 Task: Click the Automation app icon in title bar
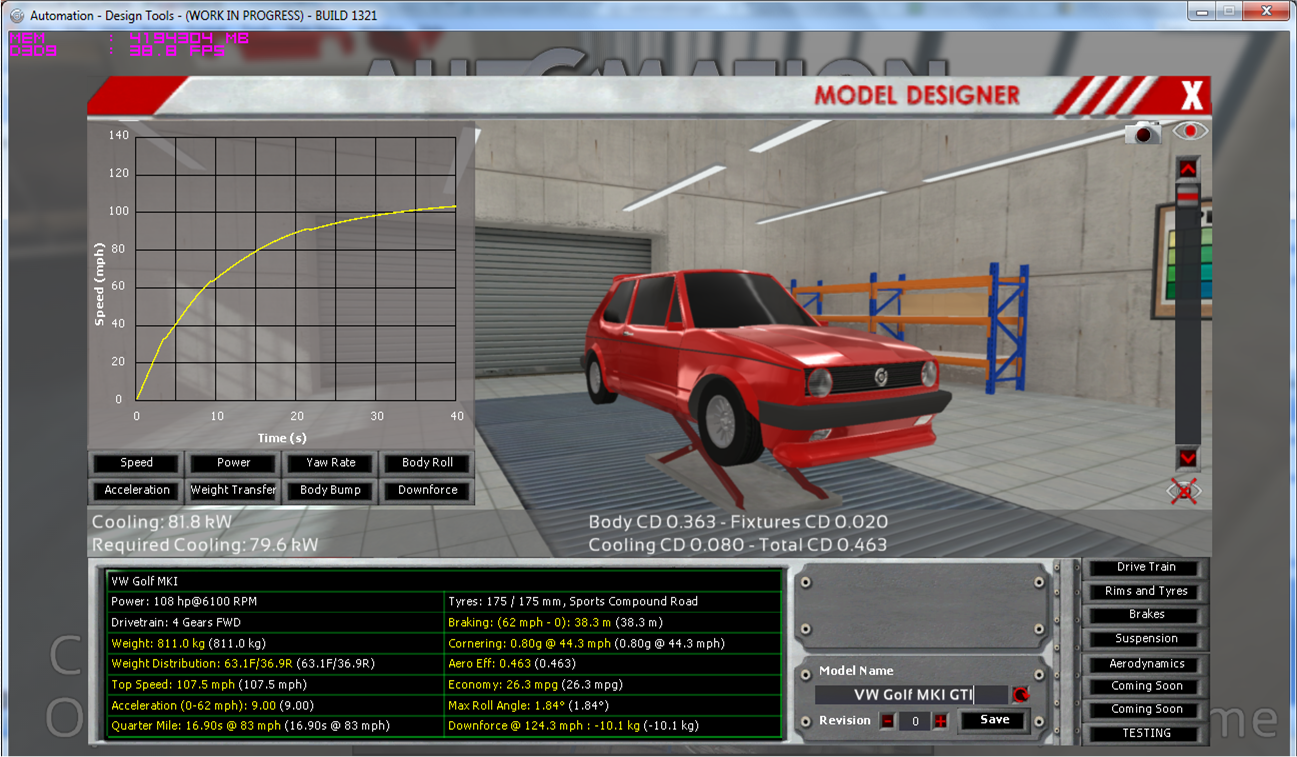16,15
